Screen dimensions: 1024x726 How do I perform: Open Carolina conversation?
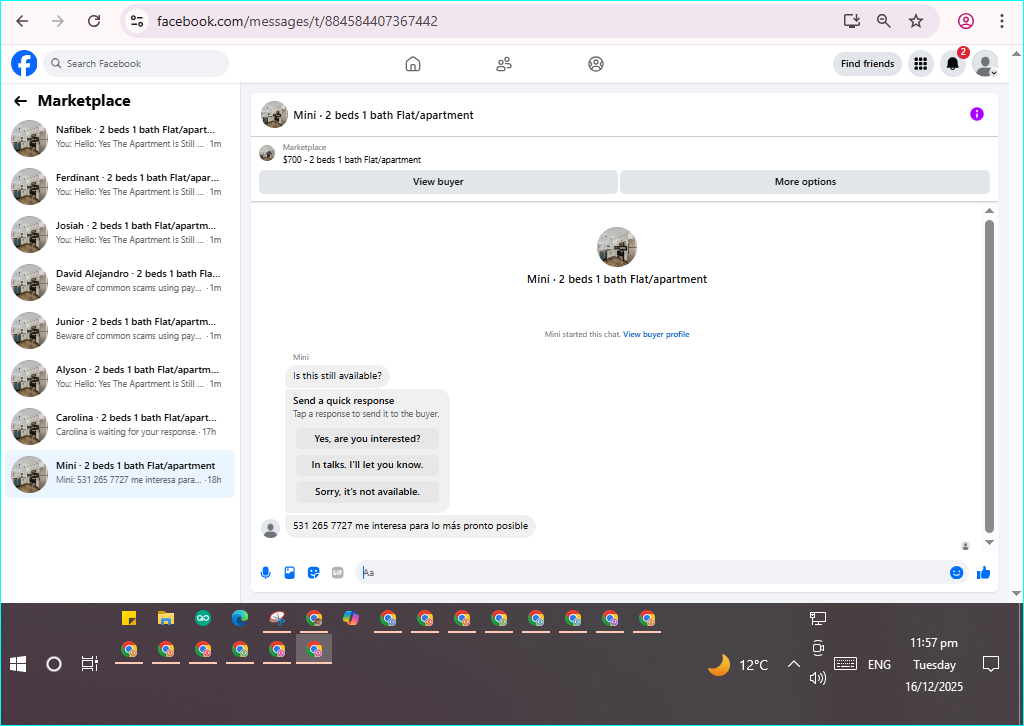coord(120,425)
